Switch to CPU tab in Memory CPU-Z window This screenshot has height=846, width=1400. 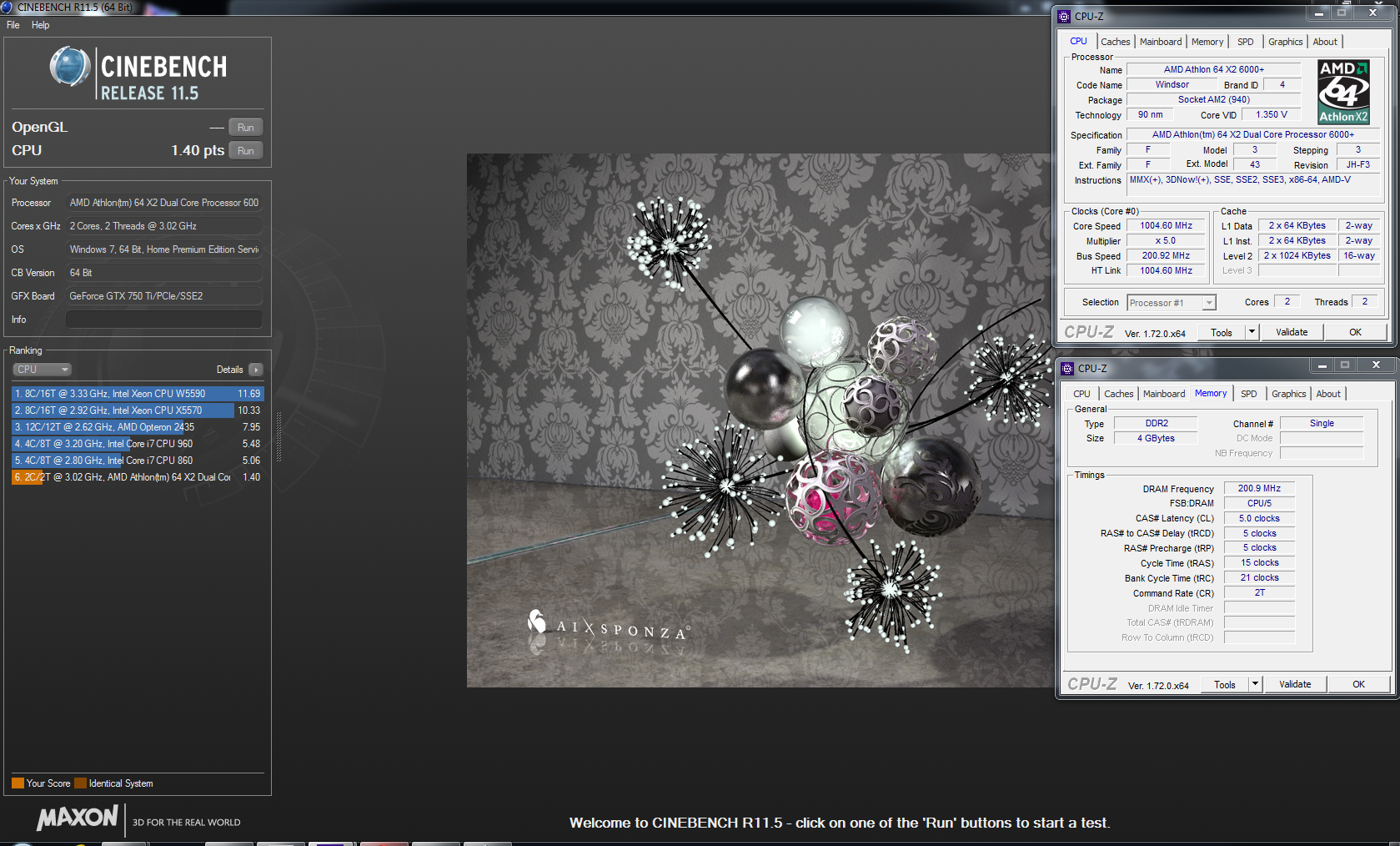pos(1081,394)
